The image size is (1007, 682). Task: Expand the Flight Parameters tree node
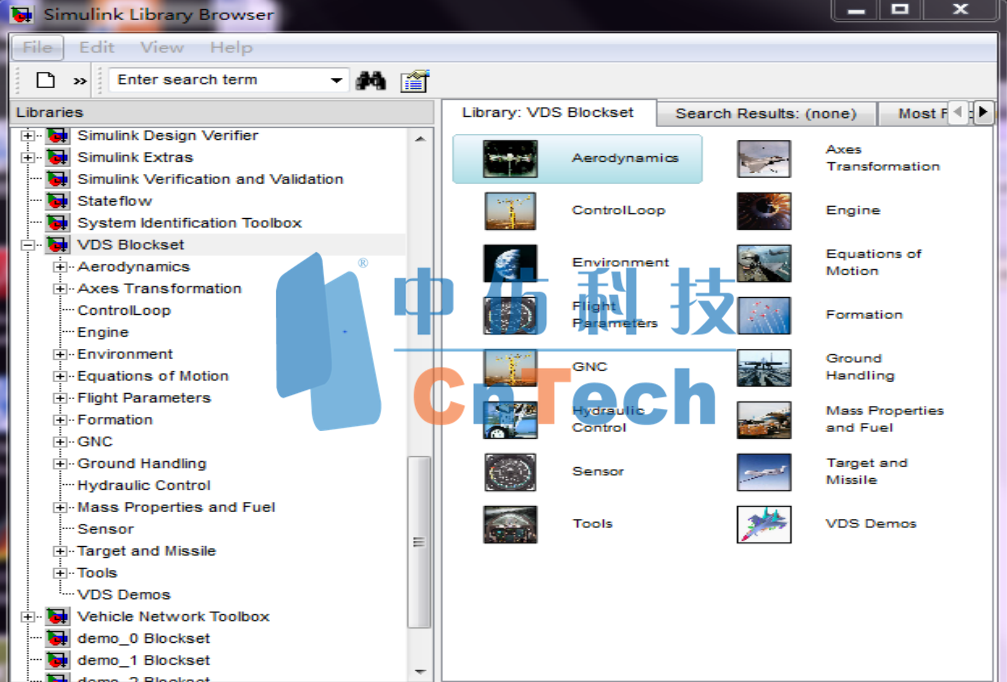pyautogui.click(x=60, y=398)
